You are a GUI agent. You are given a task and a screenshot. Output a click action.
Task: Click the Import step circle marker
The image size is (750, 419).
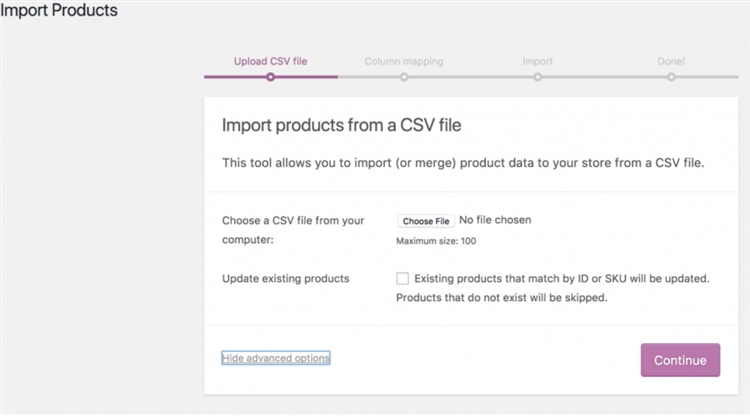(x=538, y=76)
